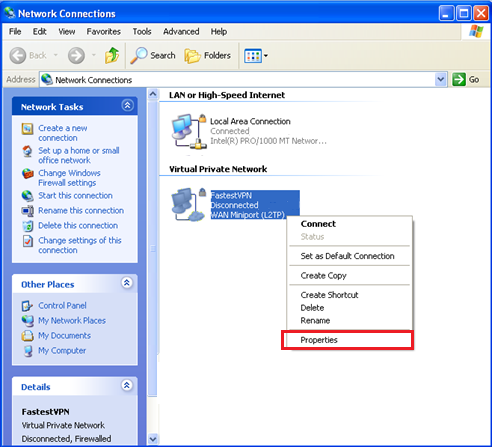Click the sidebar scroll down arrow
492x447 pixels.
click(x=153, y=438)
